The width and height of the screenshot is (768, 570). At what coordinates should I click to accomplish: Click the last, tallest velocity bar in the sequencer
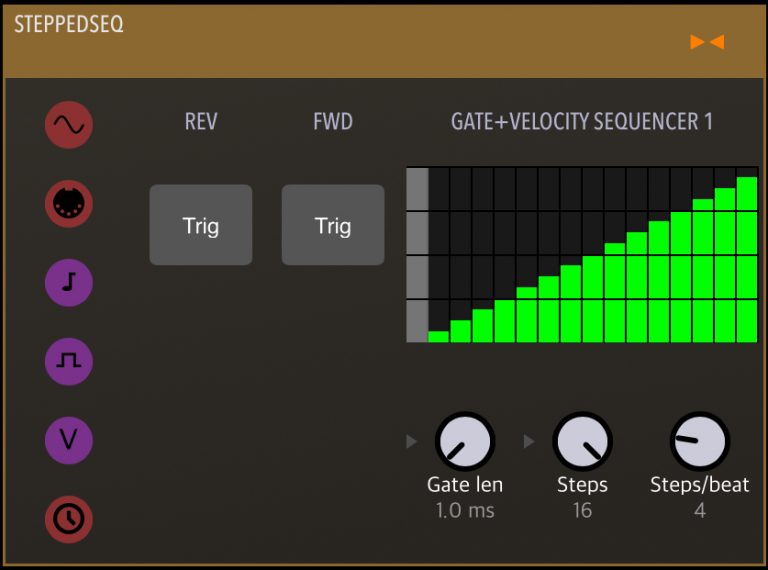point(747,260)
